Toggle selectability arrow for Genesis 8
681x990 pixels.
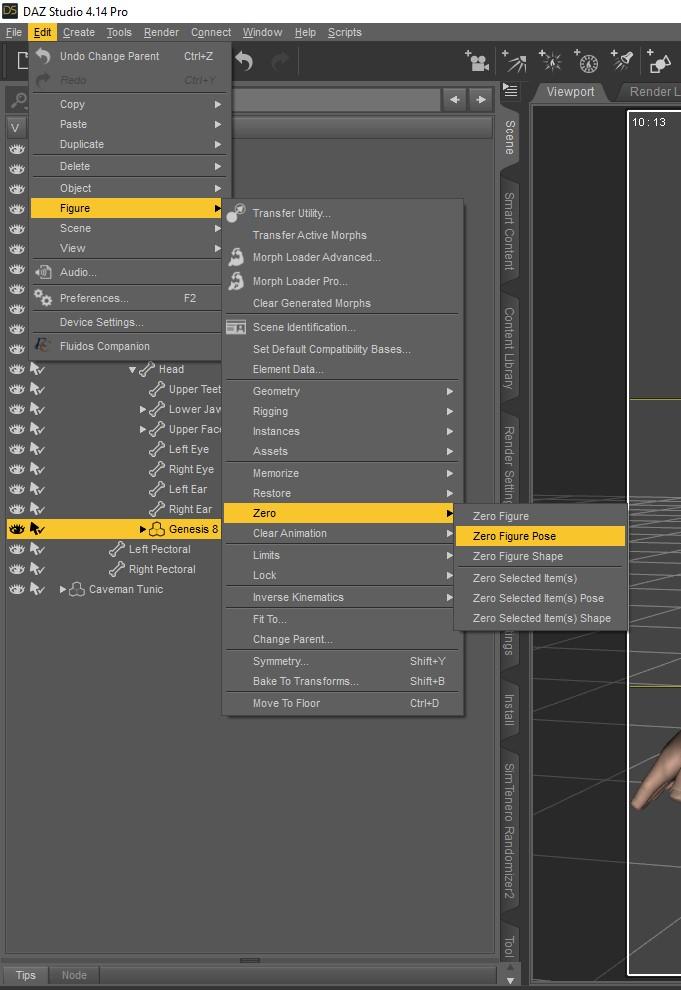37,529
